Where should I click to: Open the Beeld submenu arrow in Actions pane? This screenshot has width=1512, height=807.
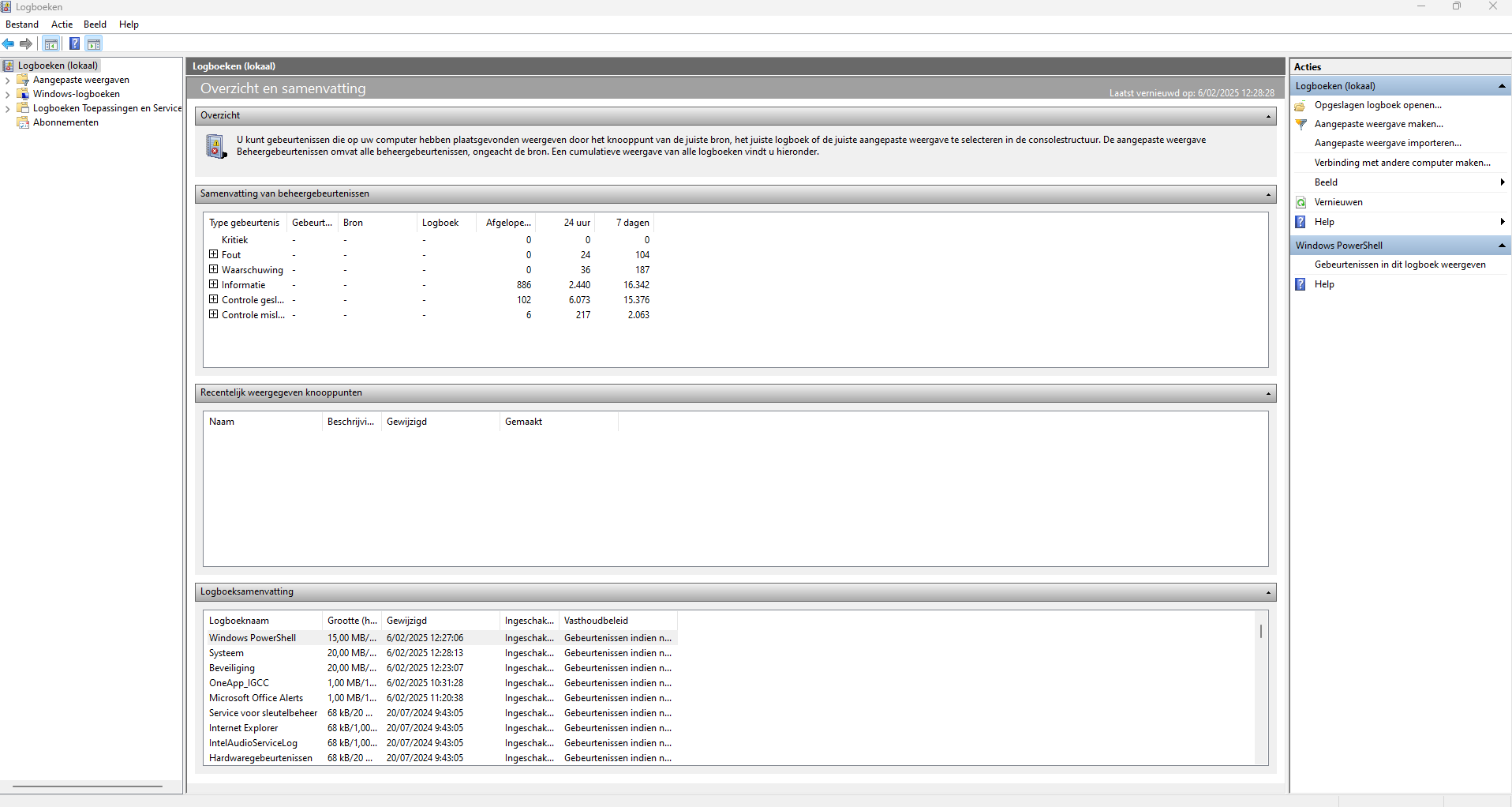coord(1502,182)
